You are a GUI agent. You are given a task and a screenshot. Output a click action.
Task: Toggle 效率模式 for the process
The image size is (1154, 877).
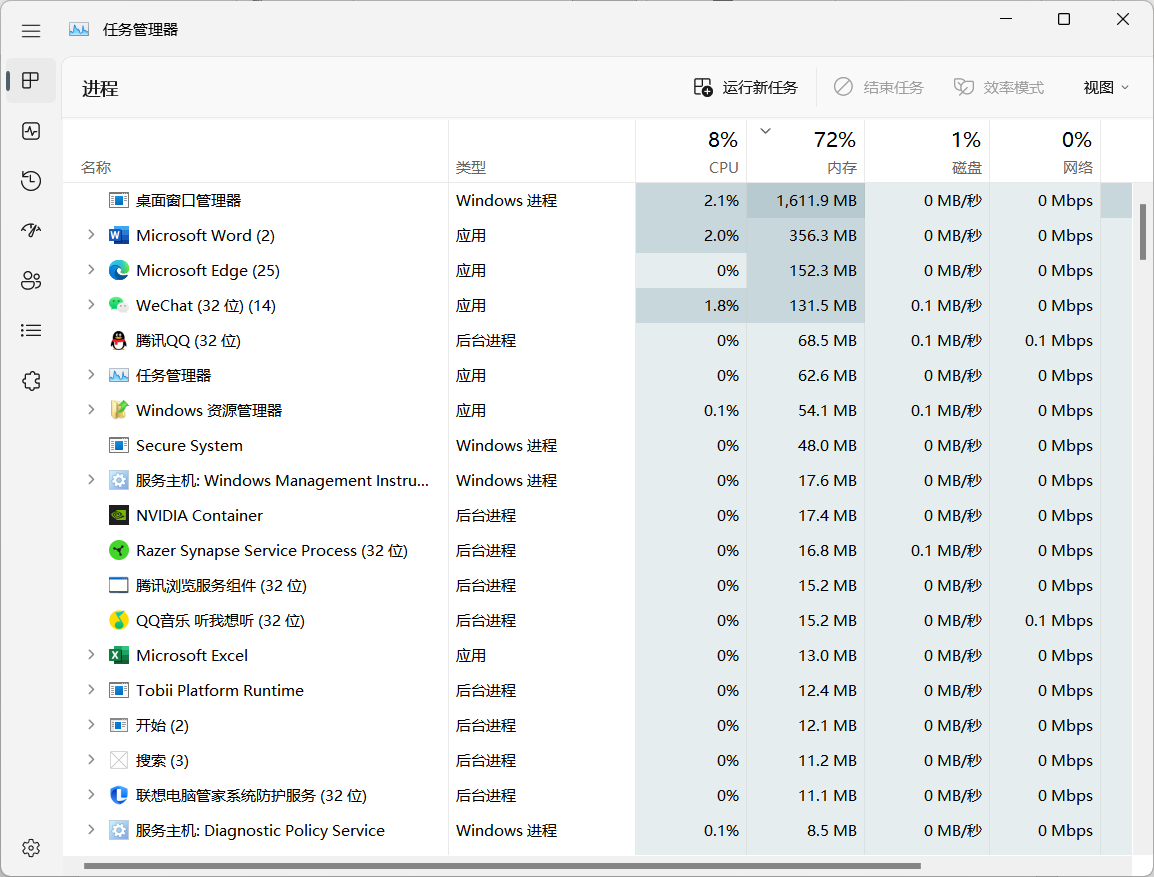tap(999, 88)
